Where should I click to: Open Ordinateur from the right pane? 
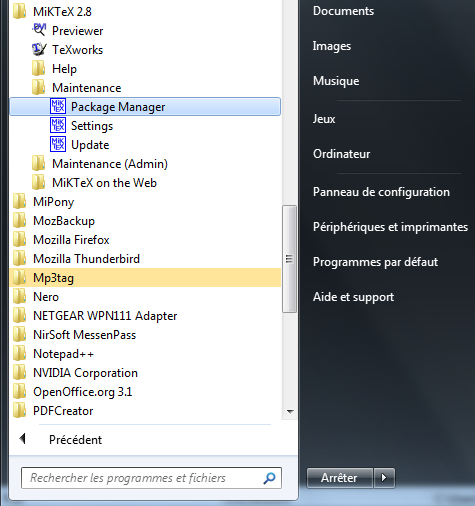[x=341, y=154]
